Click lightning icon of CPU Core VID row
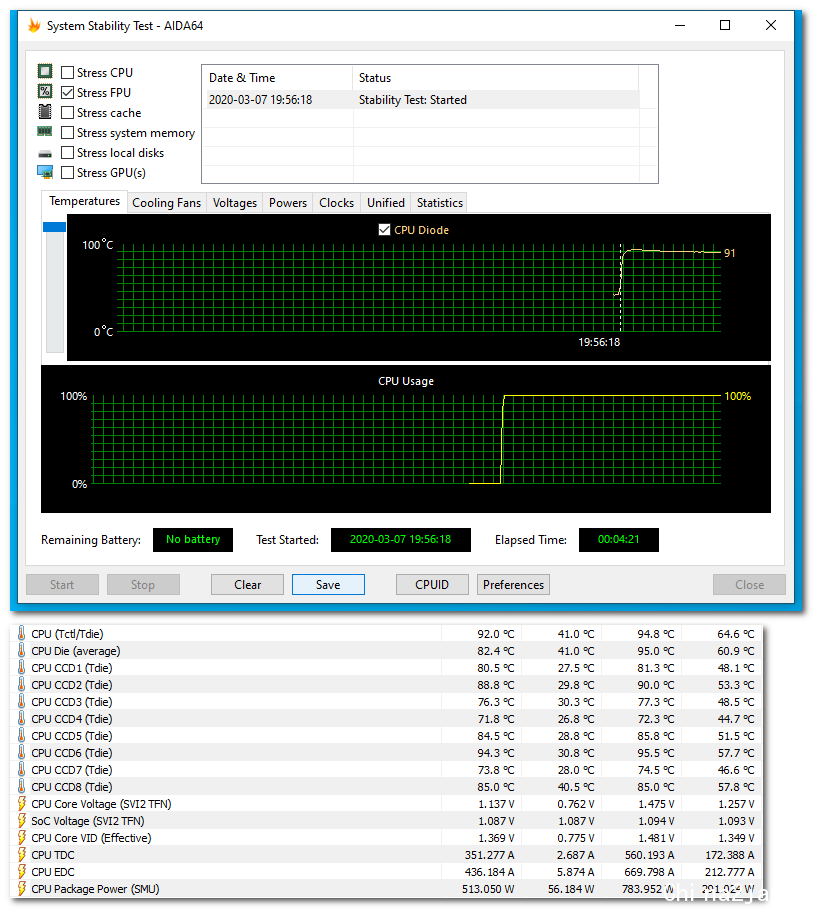 (21, 837)
